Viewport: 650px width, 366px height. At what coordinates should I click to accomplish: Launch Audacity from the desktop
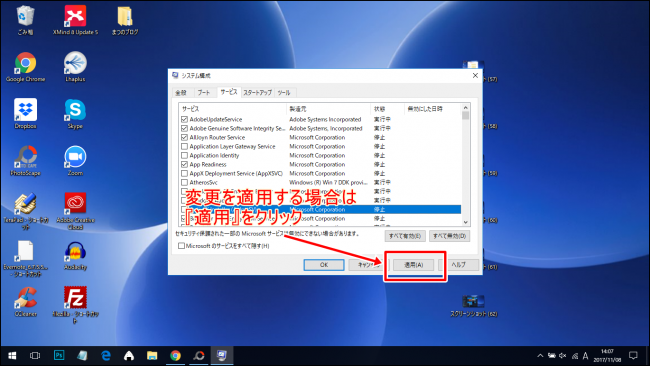pyautogui.click(x=75, y=255)
